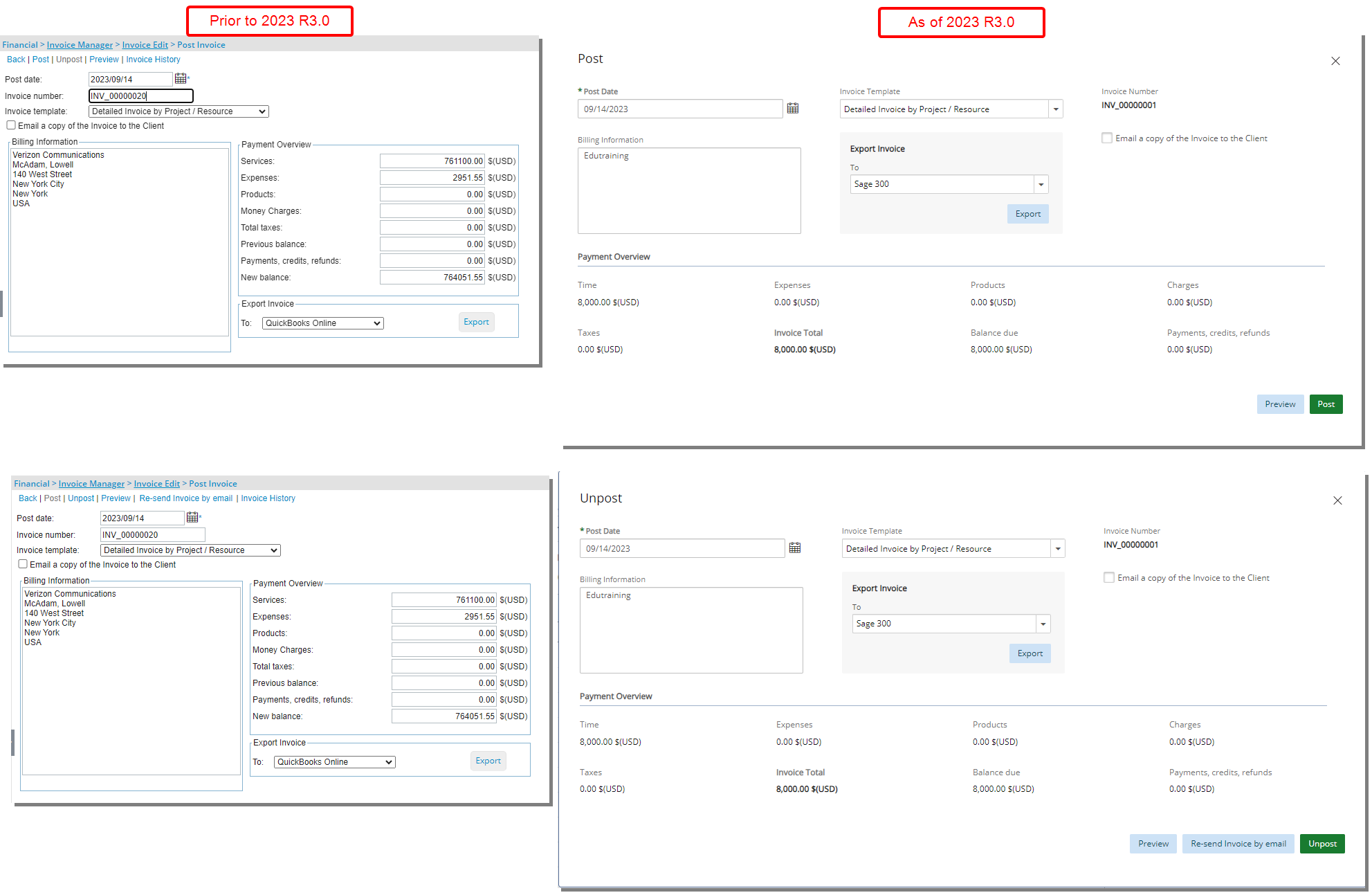The image size is (1372, 895).
Task: Close the Unpost dialog with X
Action: (x=1337, y=500)
